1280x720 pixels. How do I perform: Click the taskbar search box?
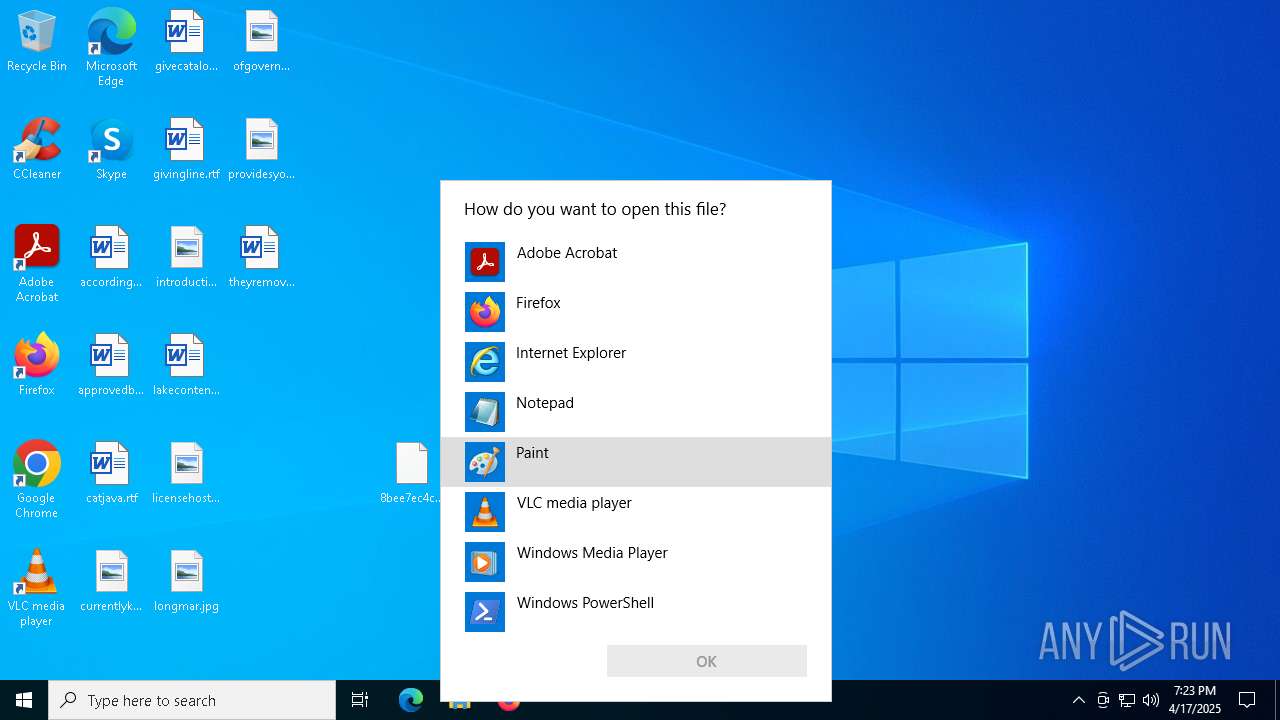tap(192, 700)
